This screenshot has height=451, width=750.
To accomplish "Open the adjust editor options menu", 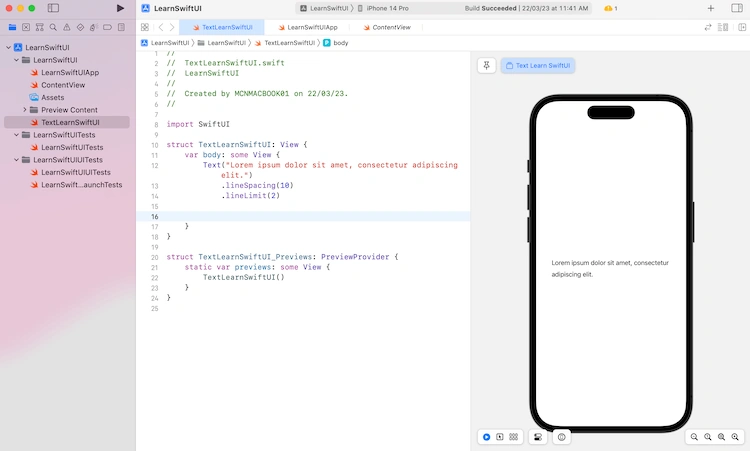I will click(x=723, y=27).
